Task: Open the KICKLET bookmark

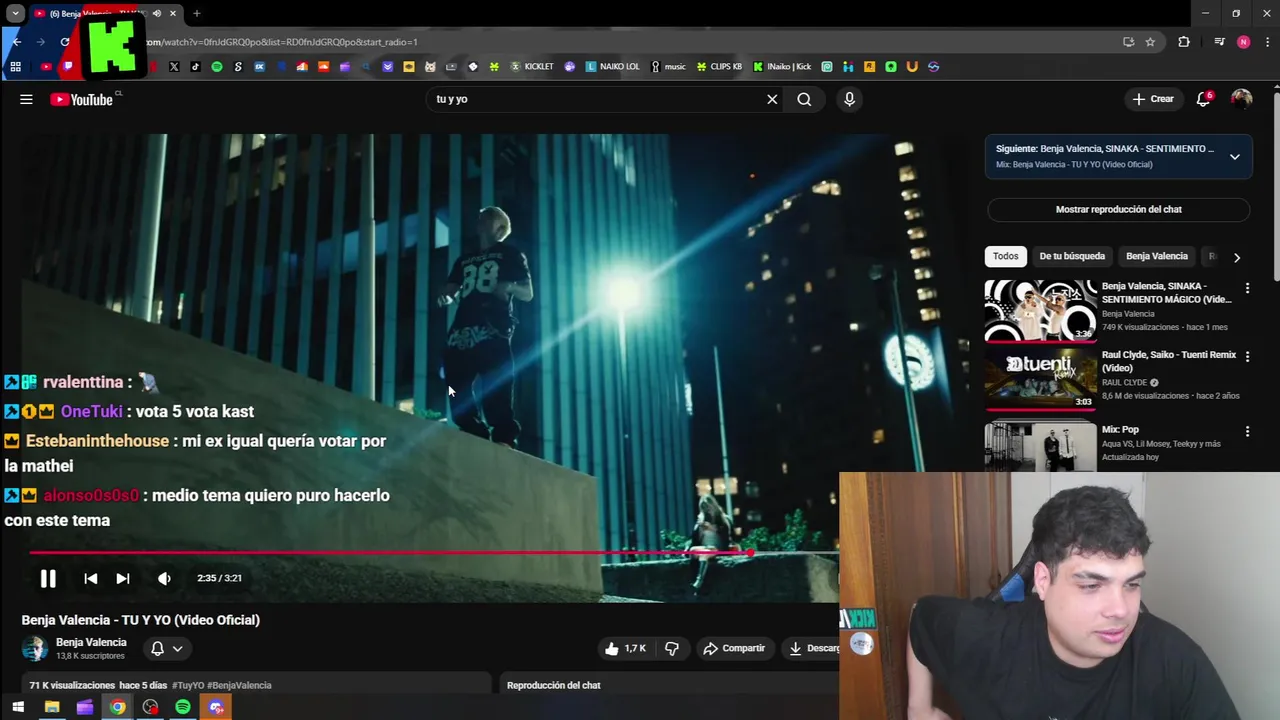Action: coord(531,67)
